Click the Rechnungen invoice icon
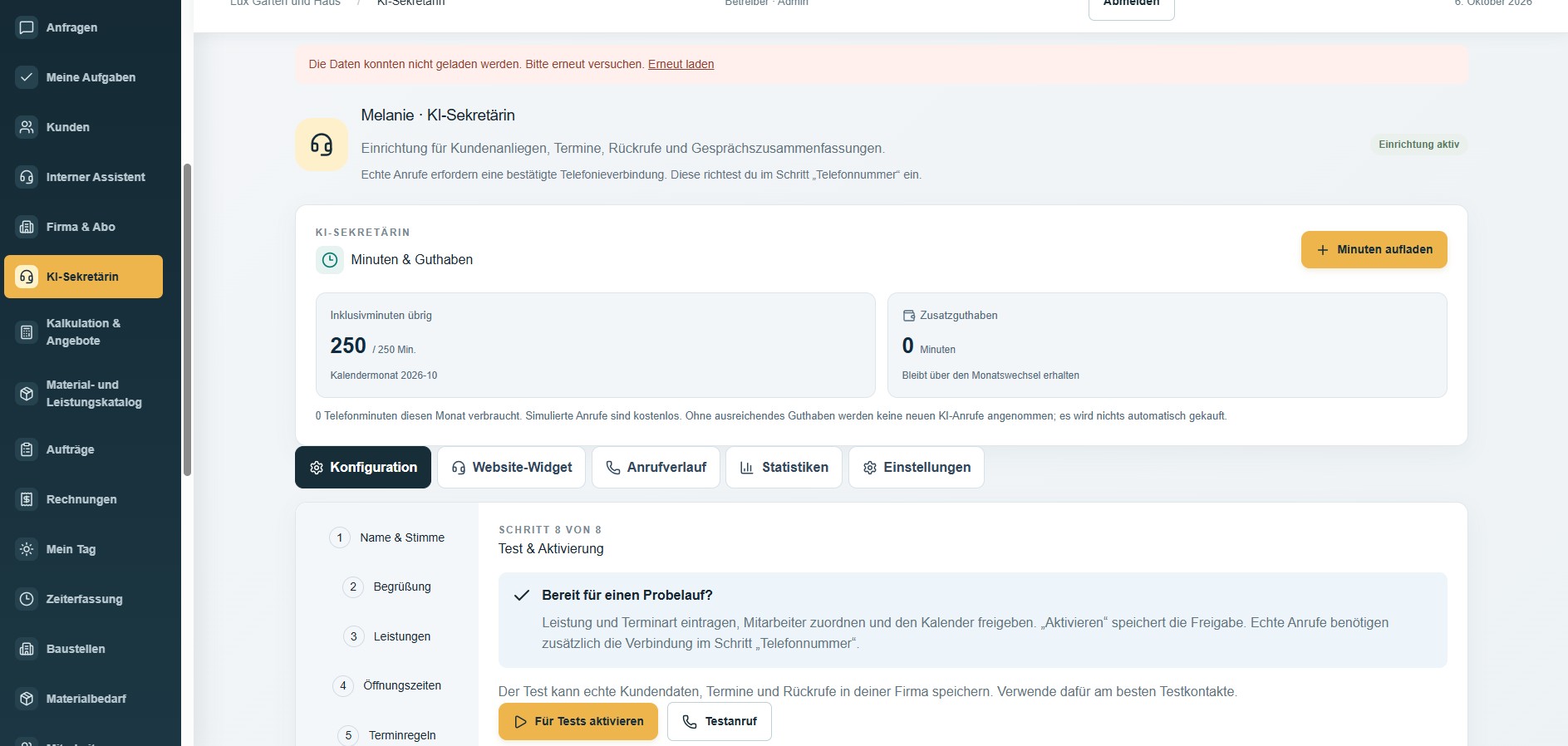 pos(27,499)
